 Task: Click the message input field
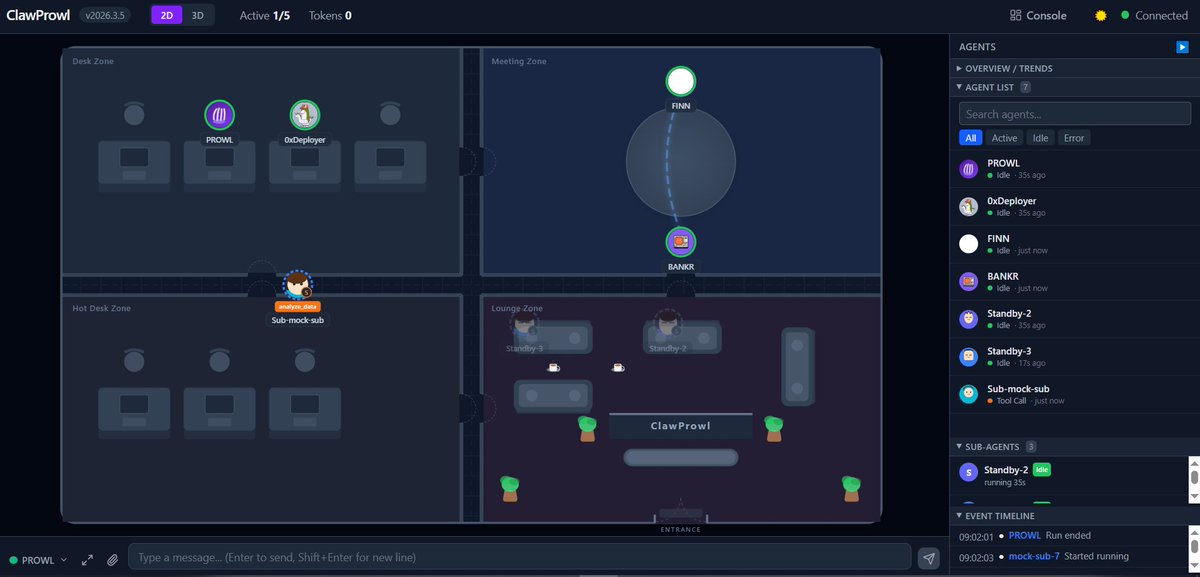520,557
